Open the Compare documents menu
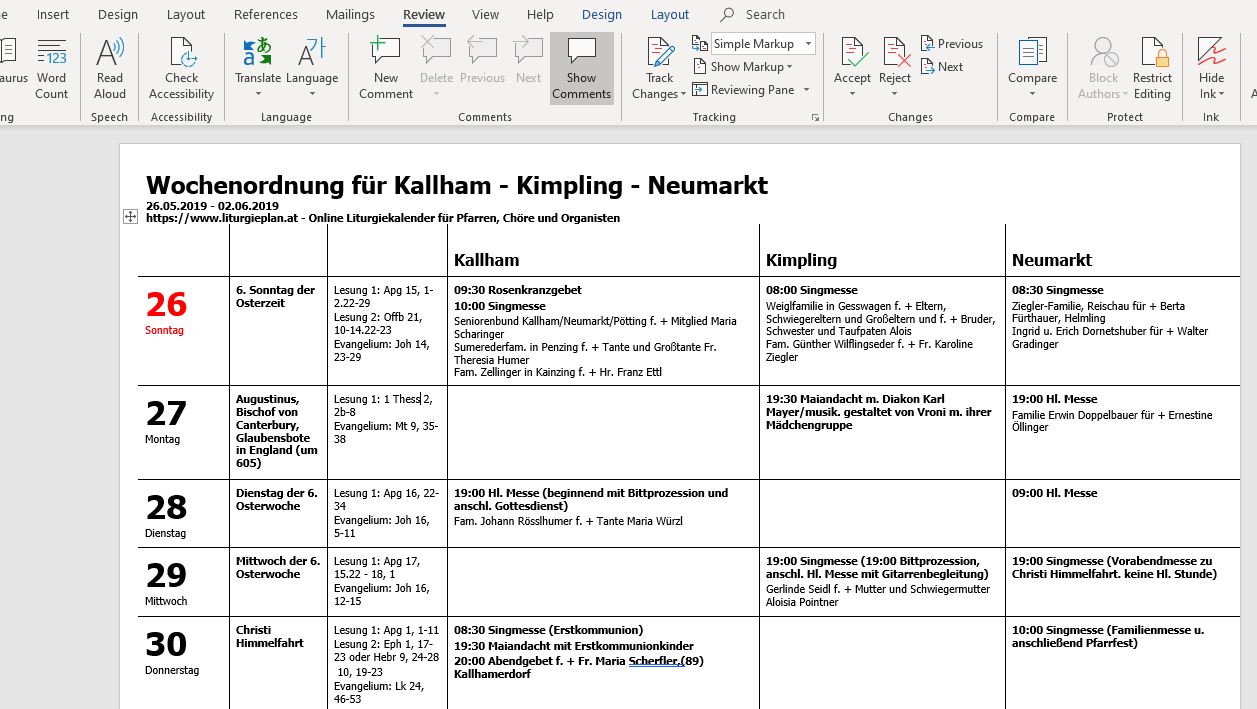The height and width of the screenshot is (709, 1257). 1032,68
